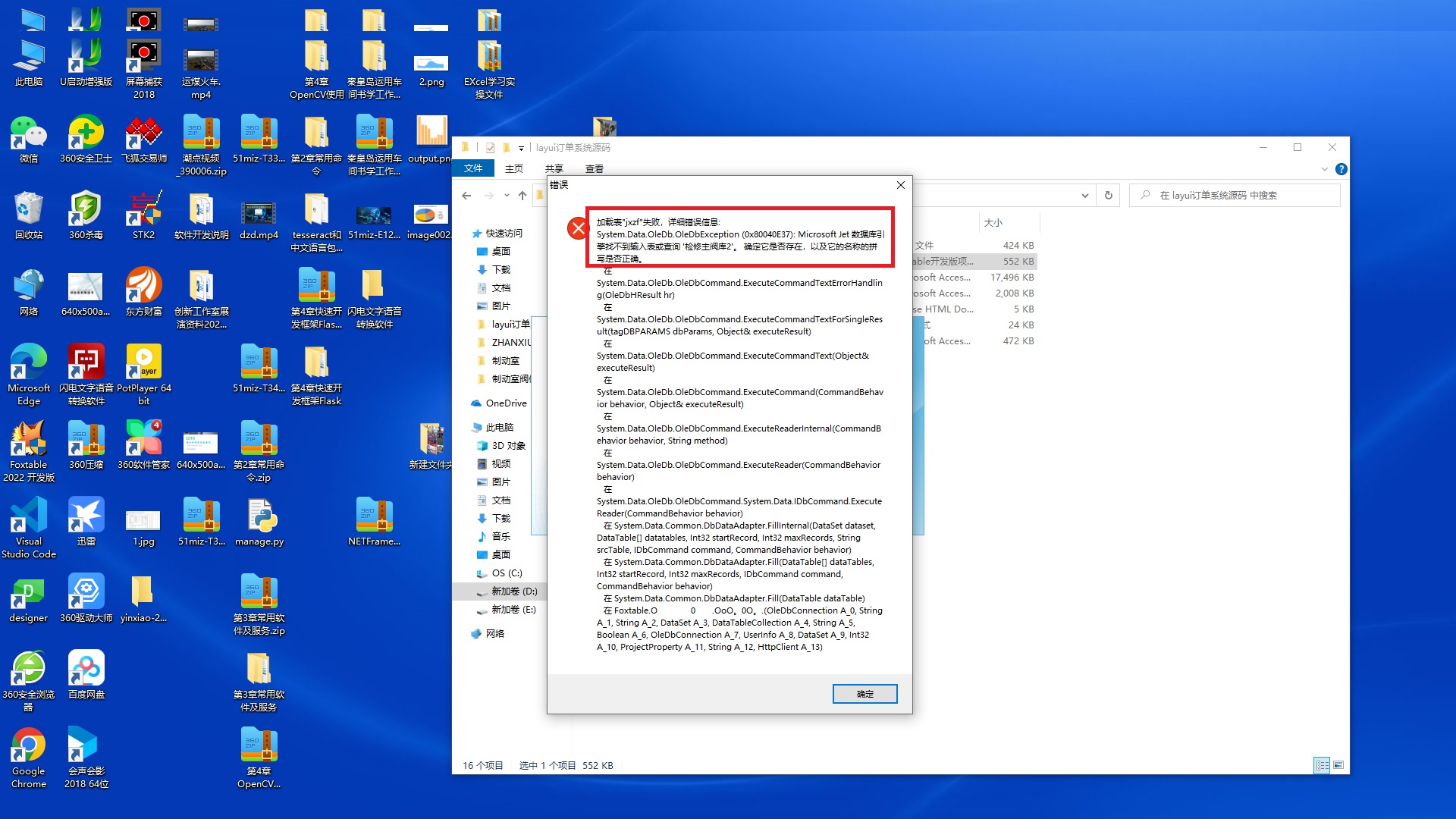
Task: Open 会声会影 2018 64位 desktop shortcut
Action: coord(86,758)
